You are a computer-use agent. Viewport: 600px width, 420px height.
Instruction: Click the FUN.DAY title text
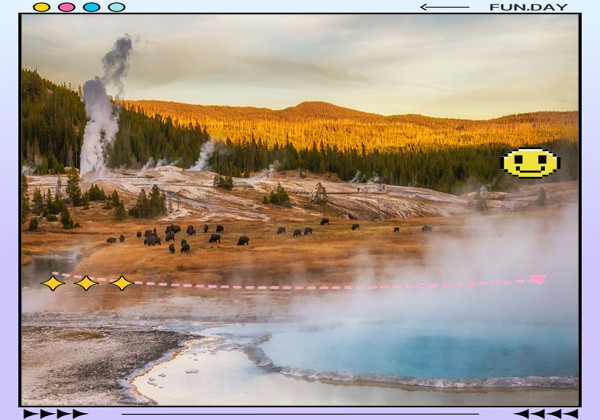528,7
